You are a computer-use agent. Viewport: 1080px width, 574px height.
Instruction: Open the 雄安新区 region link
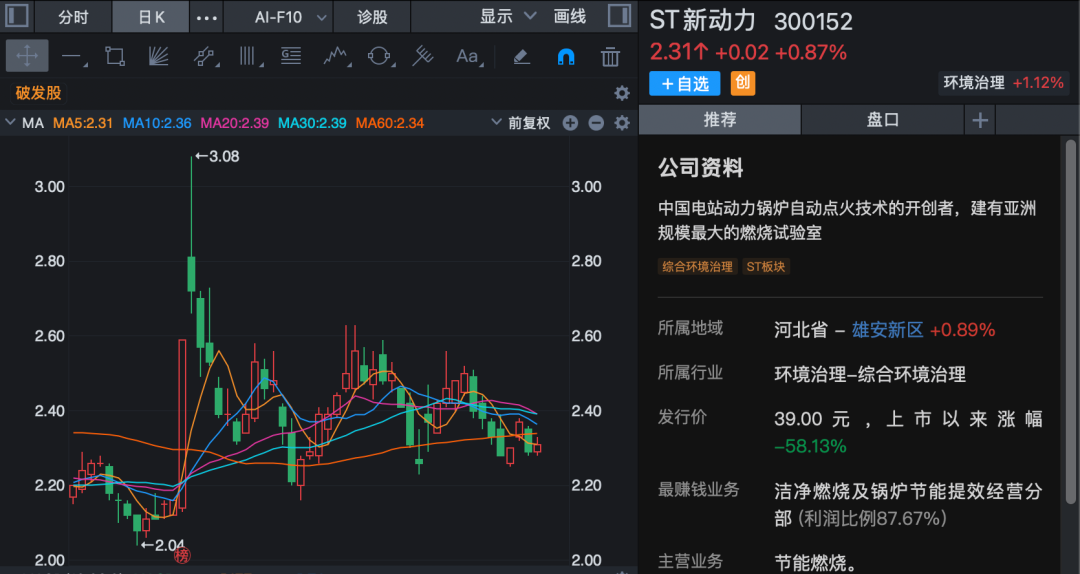point(887,330)
